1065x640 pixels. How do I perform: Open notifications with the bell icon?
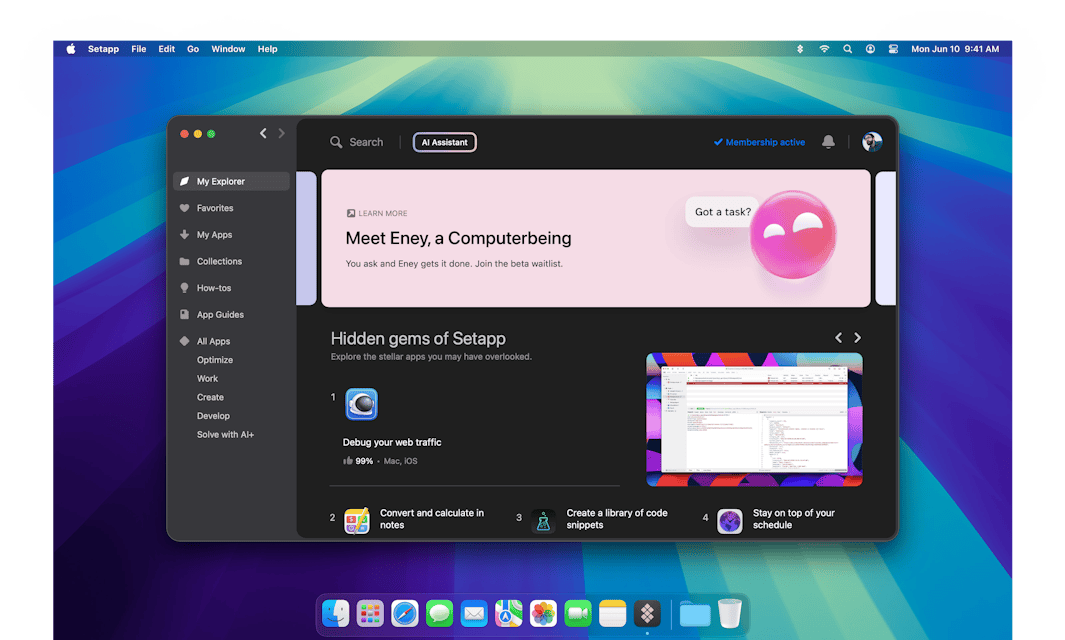828,141
